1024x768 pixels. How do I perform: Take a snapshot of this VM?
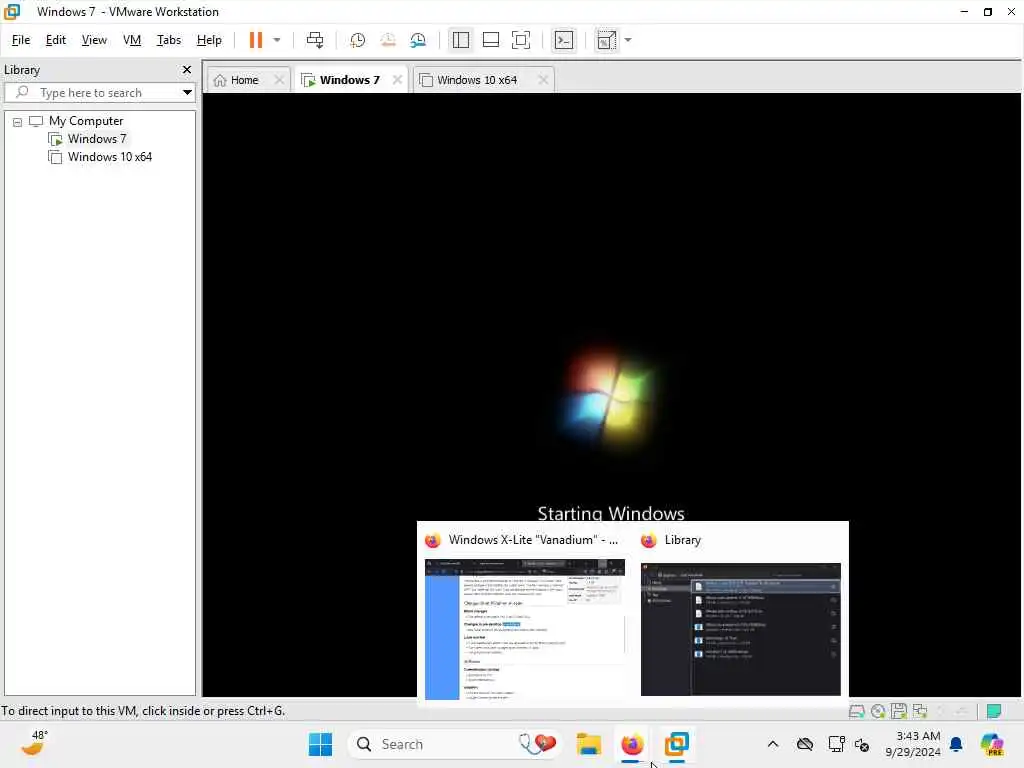click(x=357, y=40)
